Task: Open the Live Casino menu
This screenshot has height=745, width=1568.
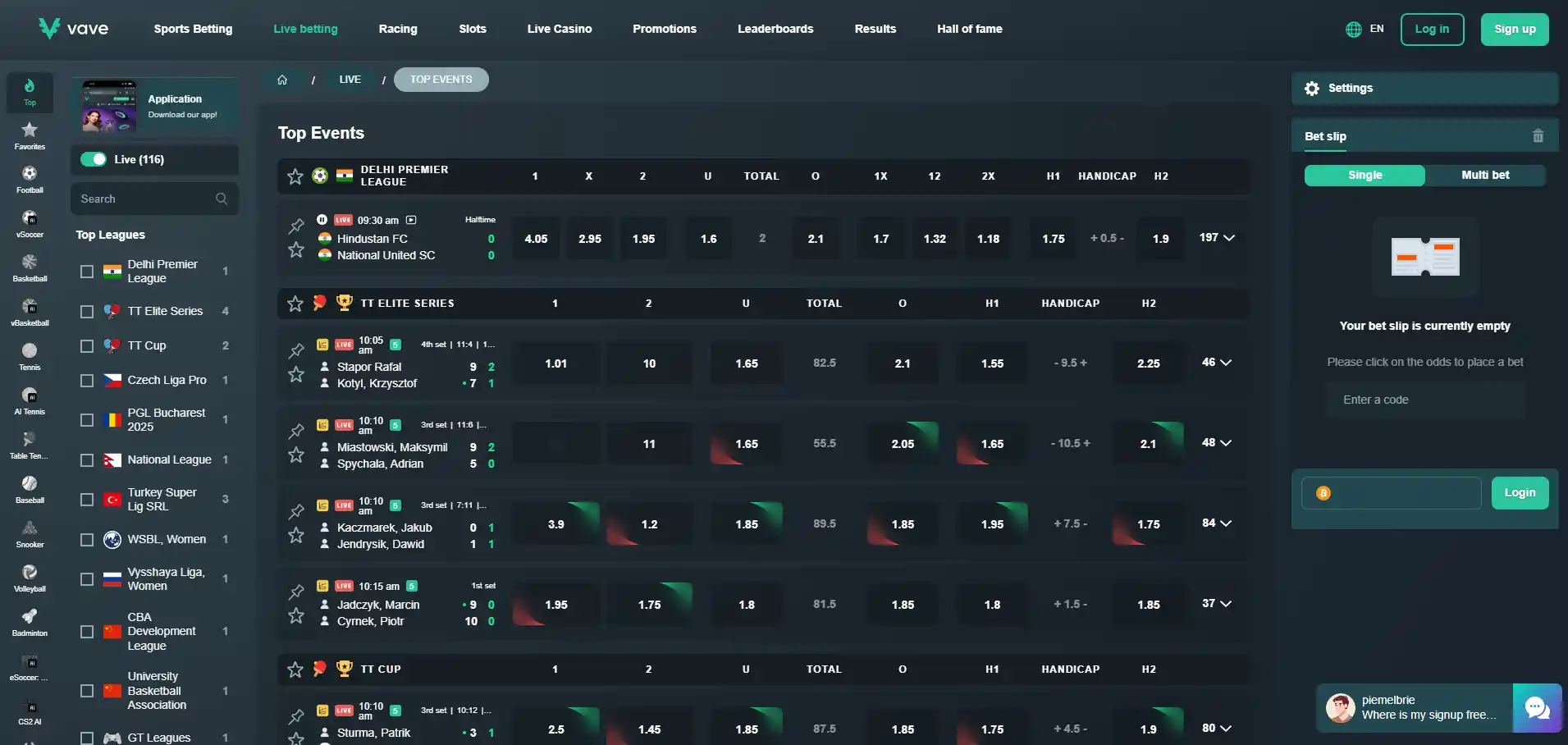Action: tap(560, 29)
